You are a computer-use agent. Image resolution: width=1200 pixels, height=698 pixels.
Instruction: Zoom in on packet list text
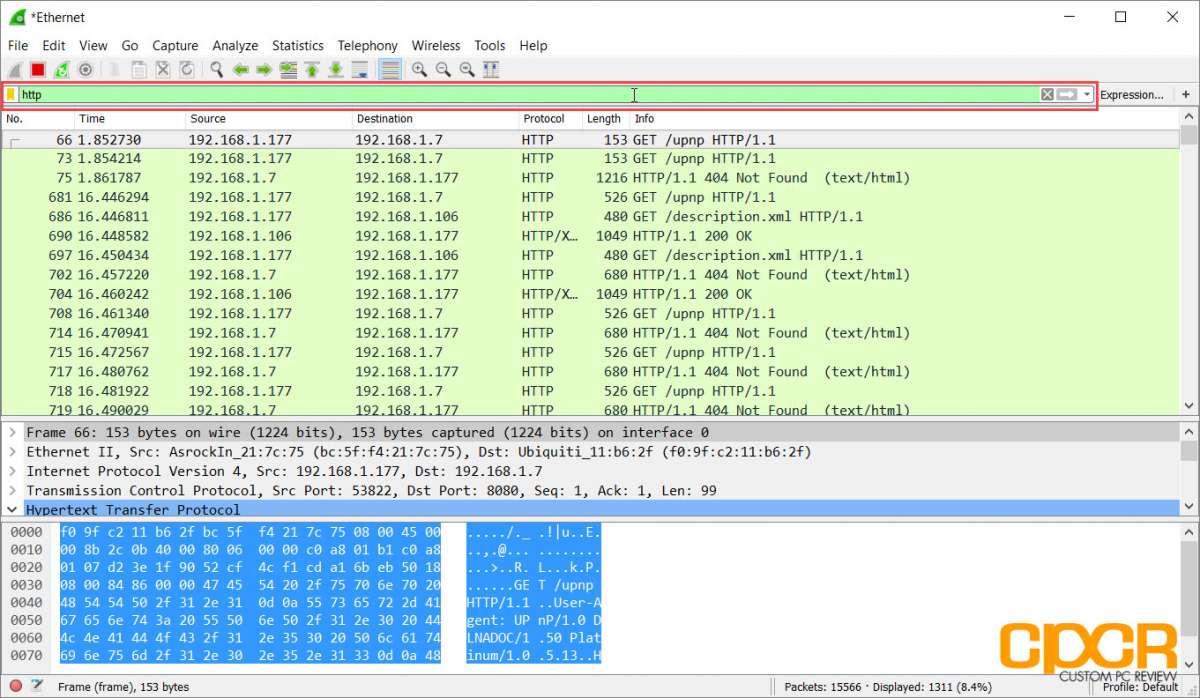pyautogui.click(x=419, y=70)
